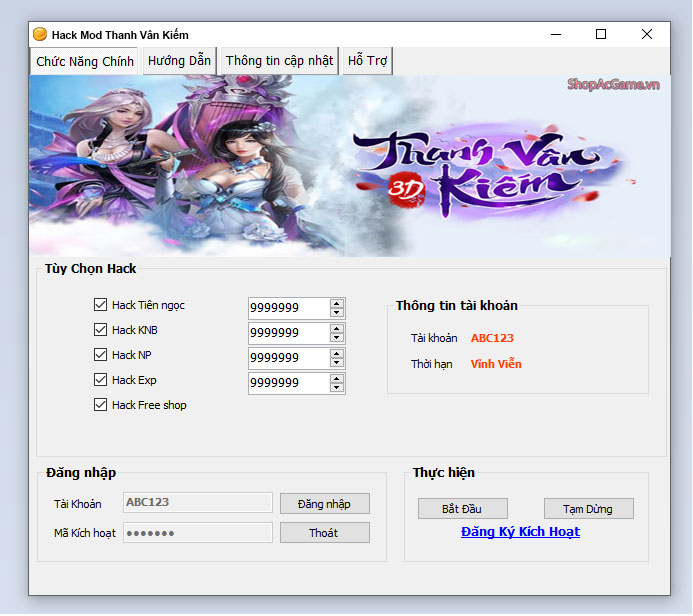Open the Thông tin cập nhật tab
Image resolution: width=693 pixels, height=616 pixels.
279,61
